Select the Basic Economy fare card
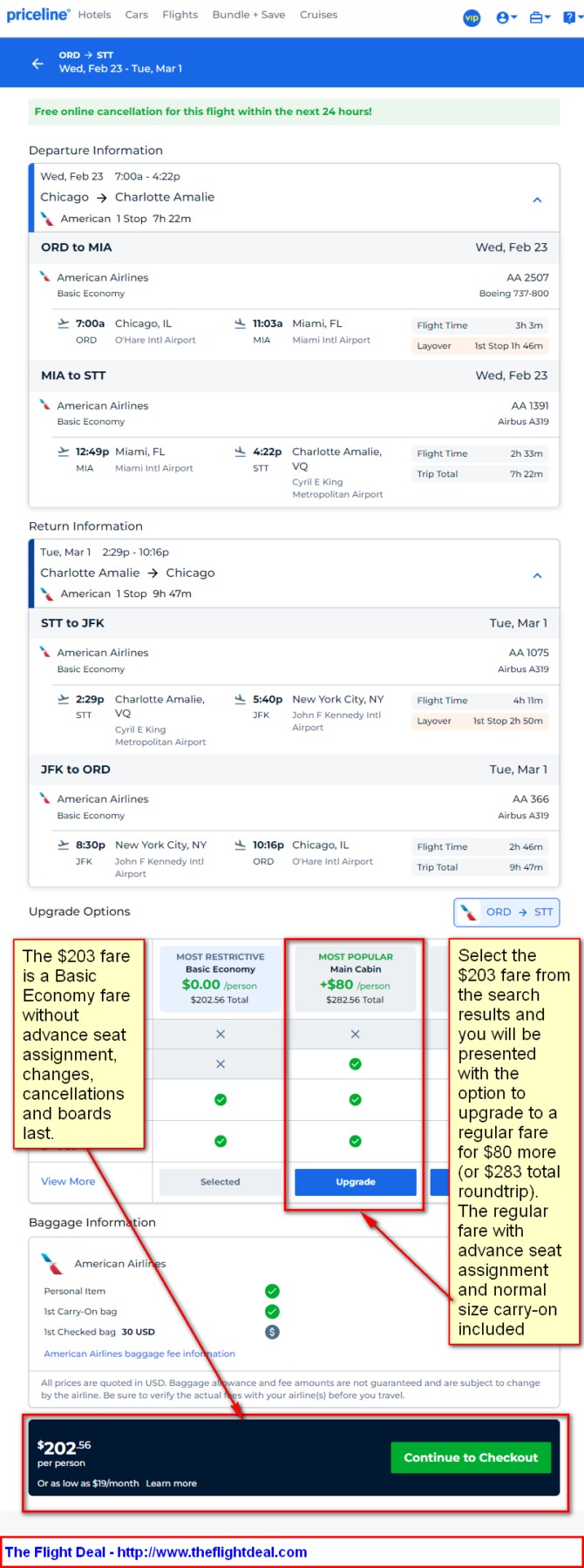 [x=220, y=979]
